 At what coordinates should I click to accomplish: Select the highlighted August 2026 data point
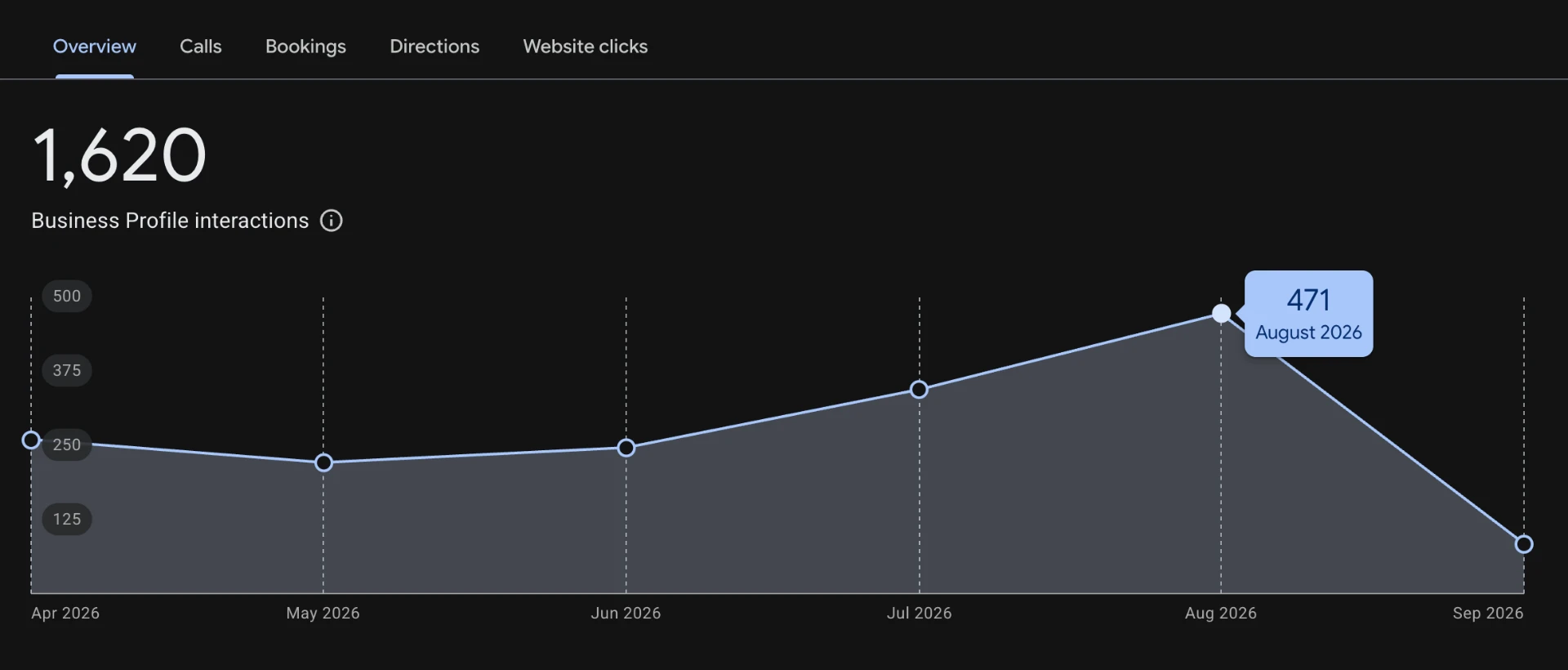1221,313
